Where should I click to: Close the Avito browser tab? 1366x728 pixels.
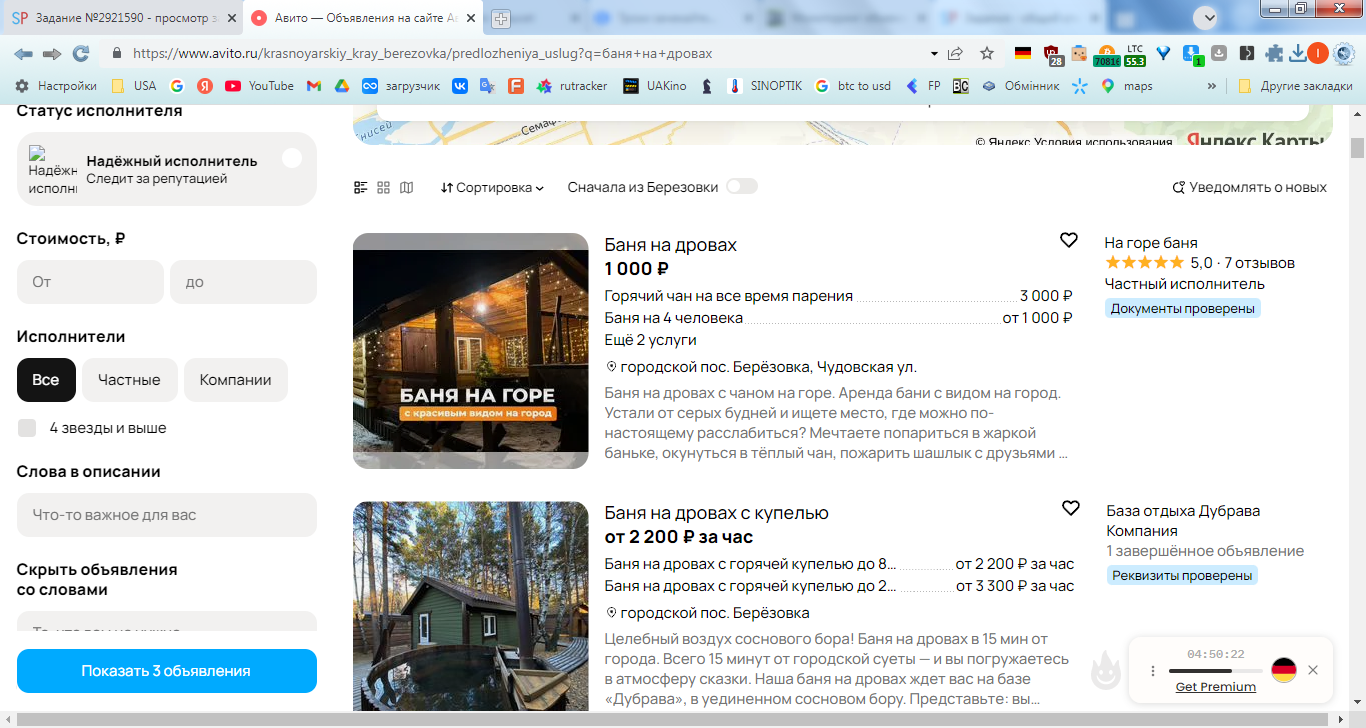coord(471,18)
